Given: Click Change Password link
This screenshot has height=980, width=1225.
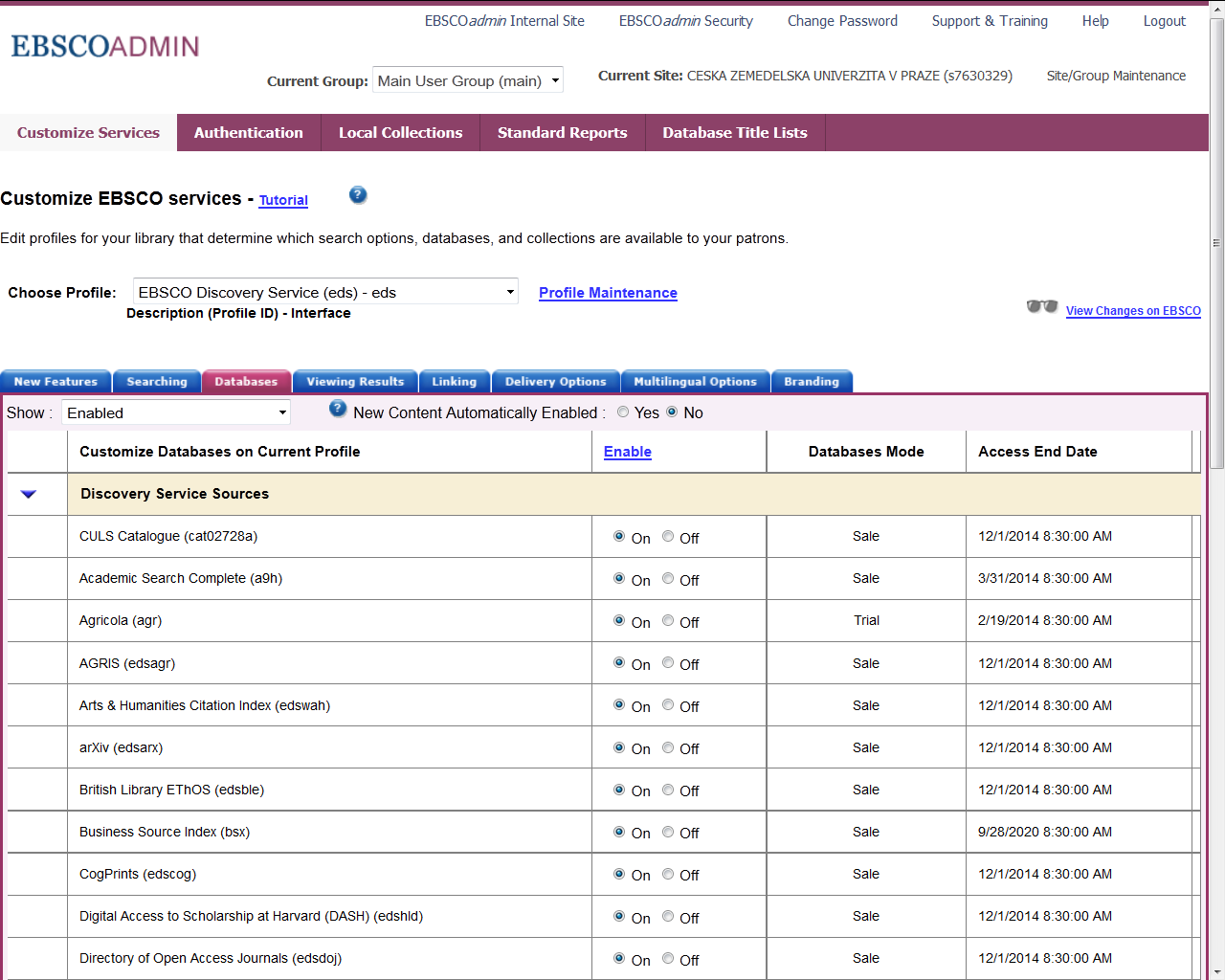Looking at the screenshot, I should [842, 21].
